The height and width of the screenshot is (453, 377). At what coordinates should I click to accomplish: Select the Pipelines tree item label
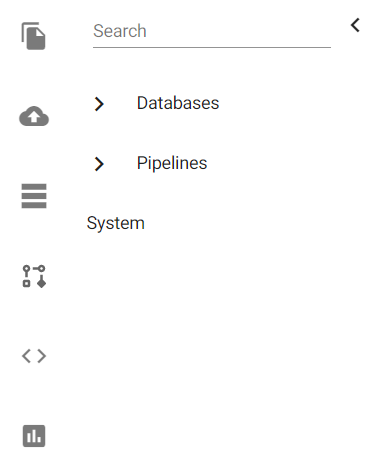[x=172, y=163]
